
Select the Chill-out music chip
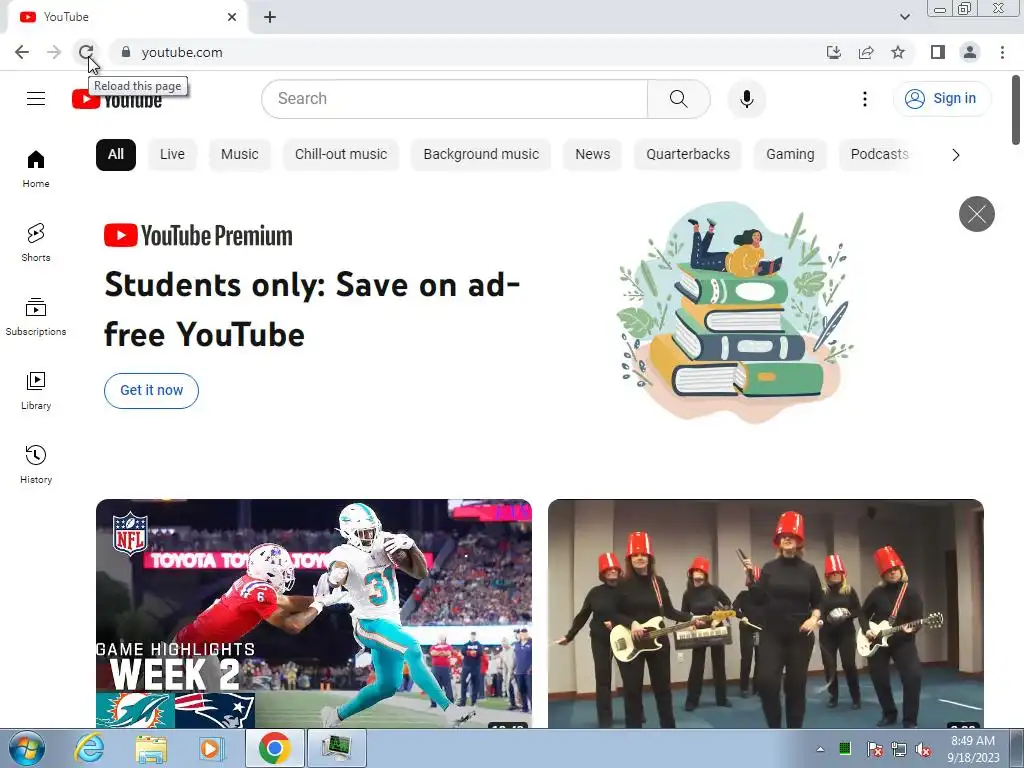click(x=341, y=155)
